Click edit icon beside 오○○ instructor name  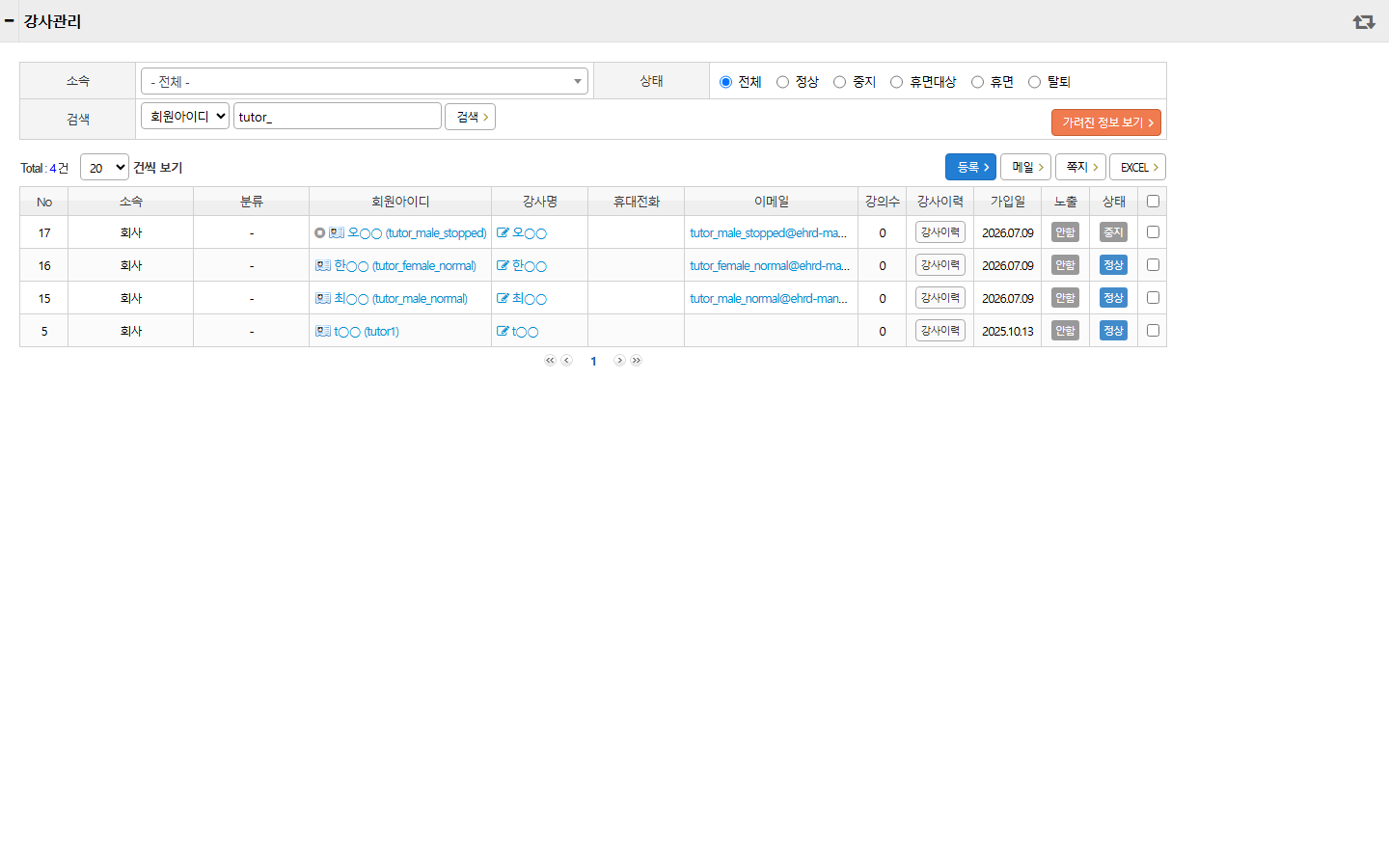tap(503, 232)
